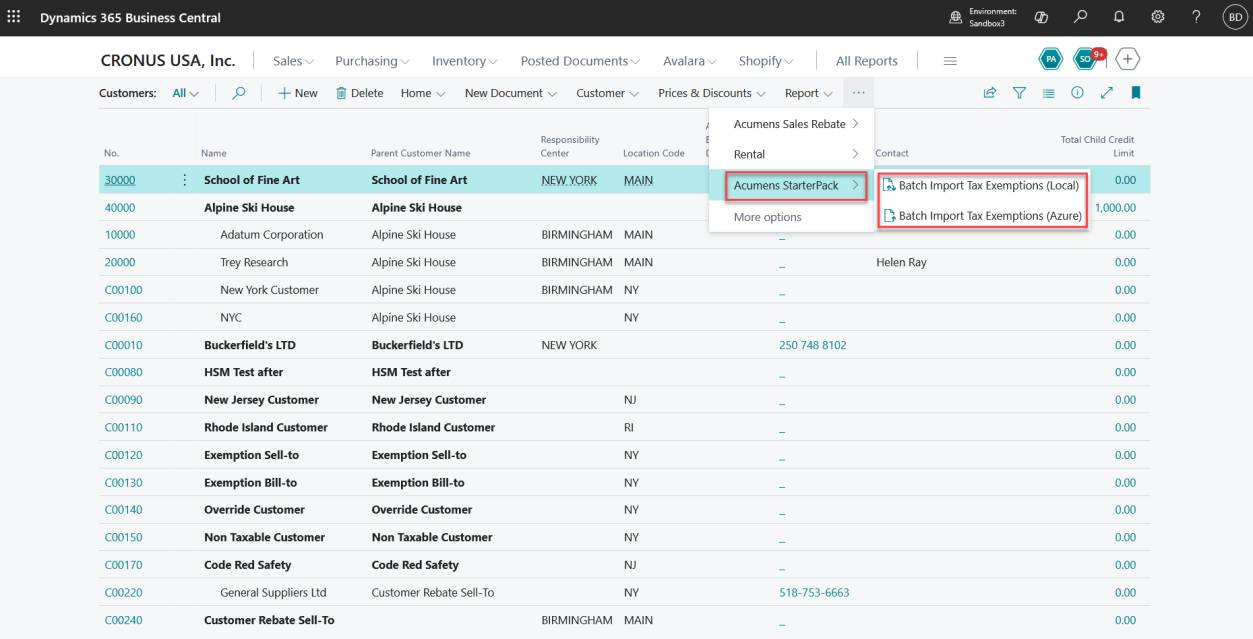Expand the New Document dropdown
This screenshot has height=639, width=1253.
(x=511, y=93)
